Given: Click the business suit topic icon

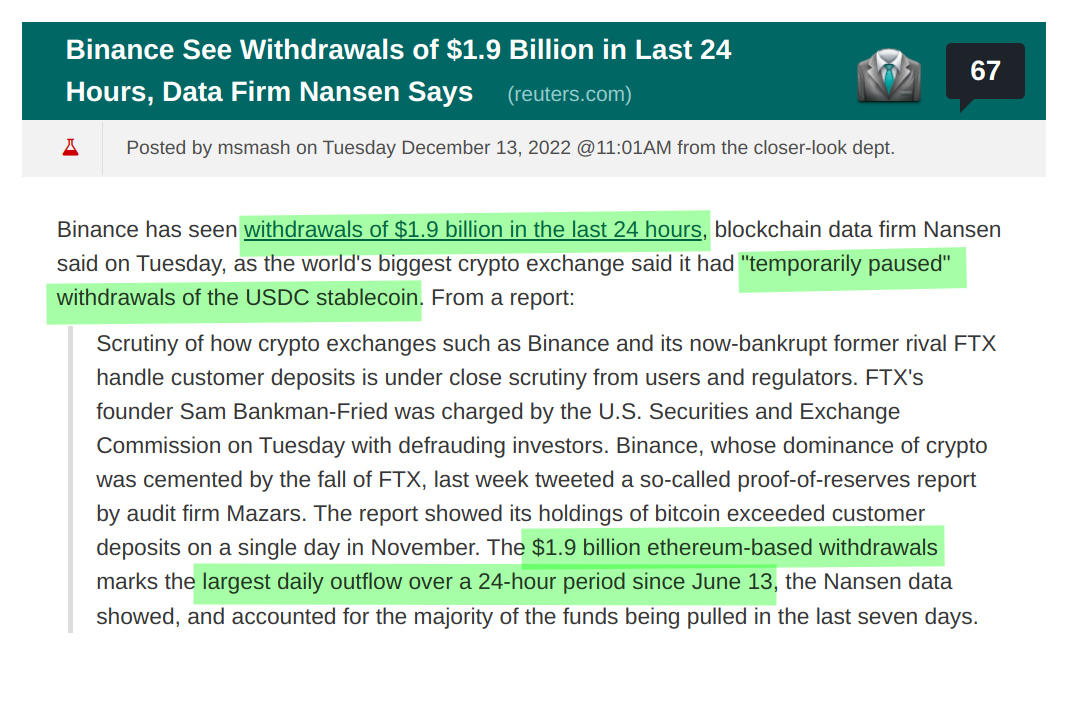Looking at the screenshot, I should (888, 74).
